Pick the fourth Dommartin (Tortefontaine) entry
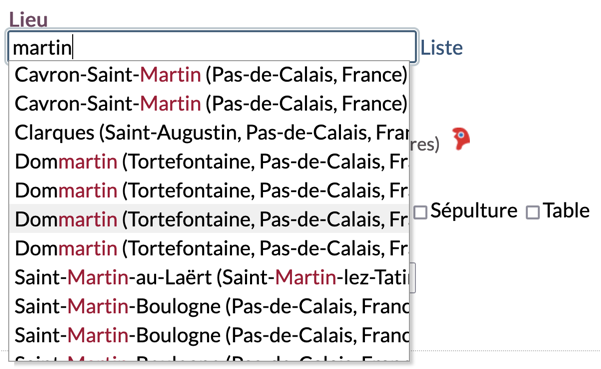 pyautogui.click(x=209, y=248)
